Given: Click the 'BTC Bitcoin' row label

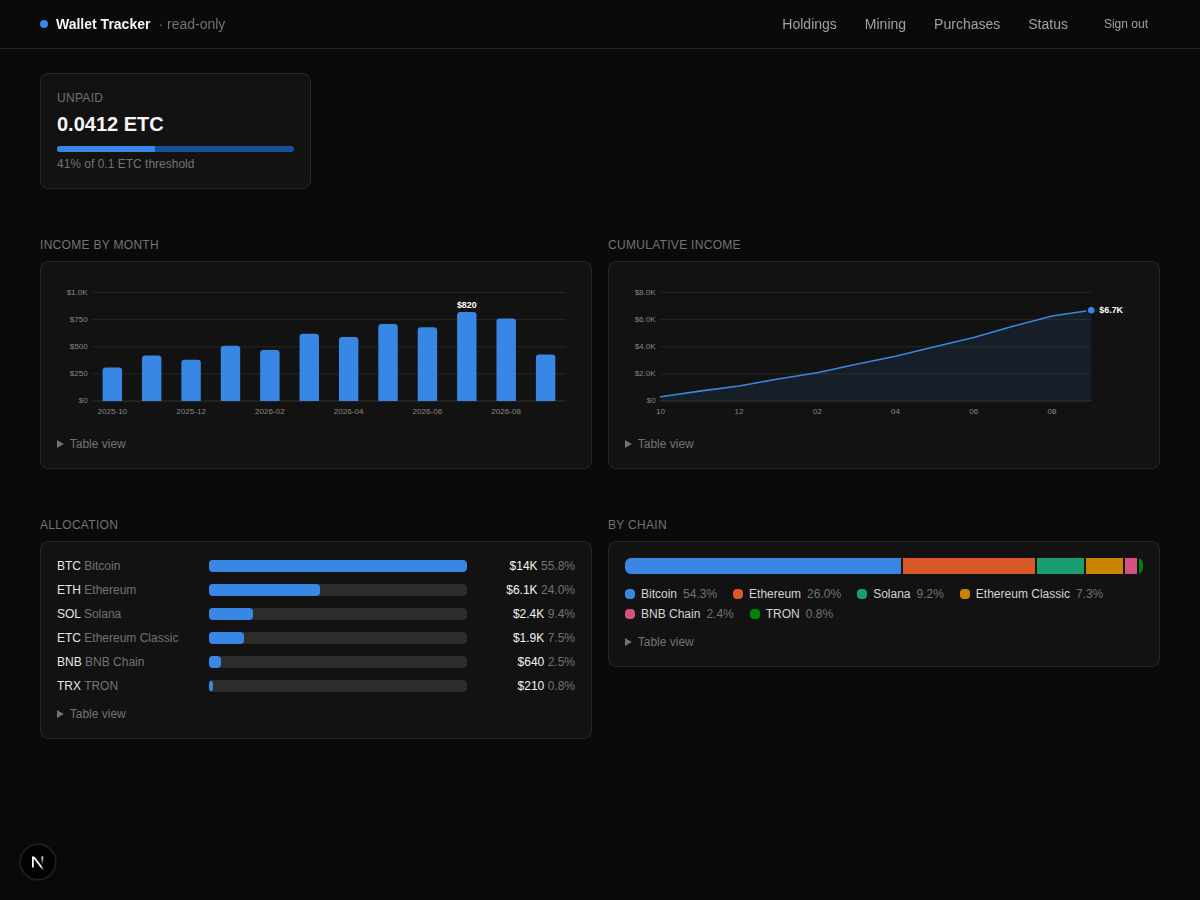Looking at the screenshot, I should 89,566.
